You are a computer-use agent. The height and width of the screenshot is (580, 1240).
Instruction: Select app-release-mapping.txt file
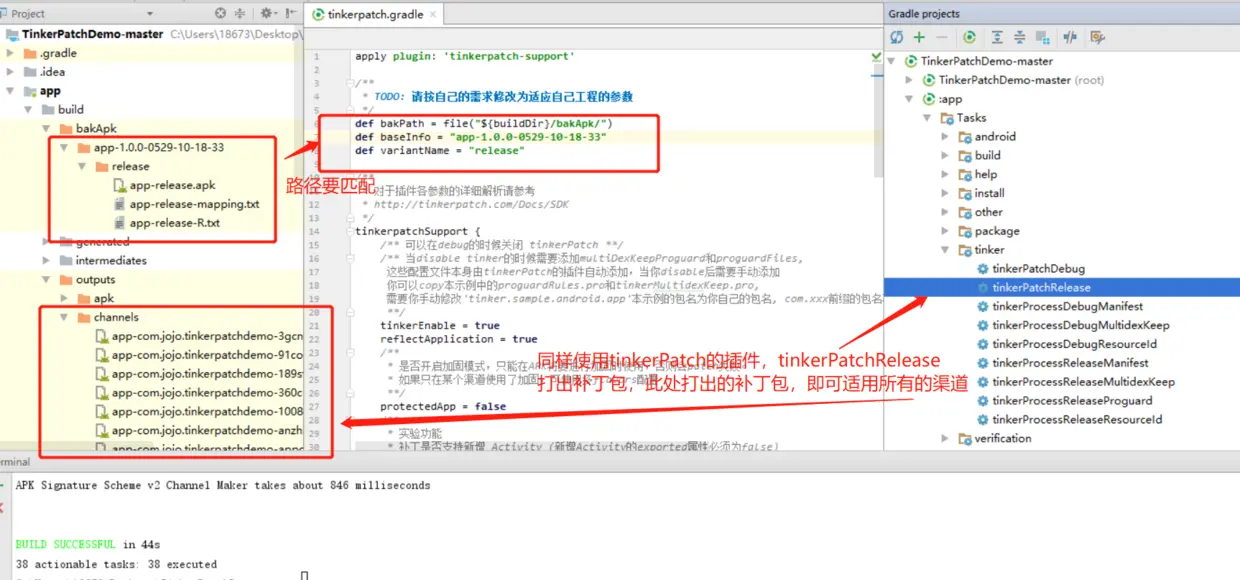click(194, 204)
